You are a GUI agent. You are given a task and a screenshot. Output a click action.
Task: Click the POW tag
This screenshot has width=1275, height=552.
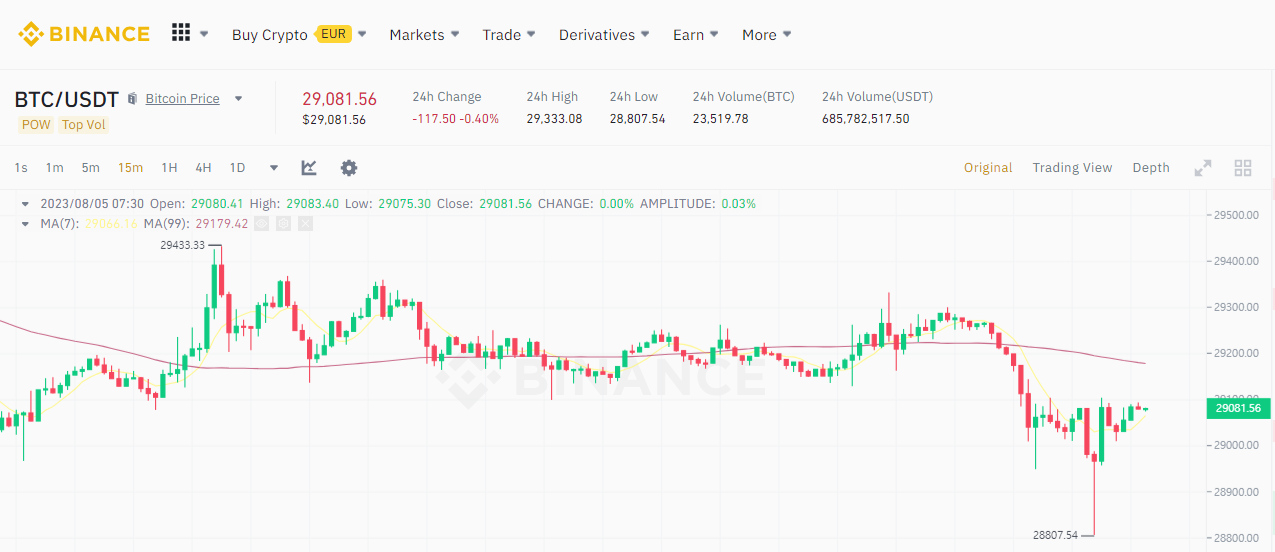pyautogui.click(x=36, y=125)
